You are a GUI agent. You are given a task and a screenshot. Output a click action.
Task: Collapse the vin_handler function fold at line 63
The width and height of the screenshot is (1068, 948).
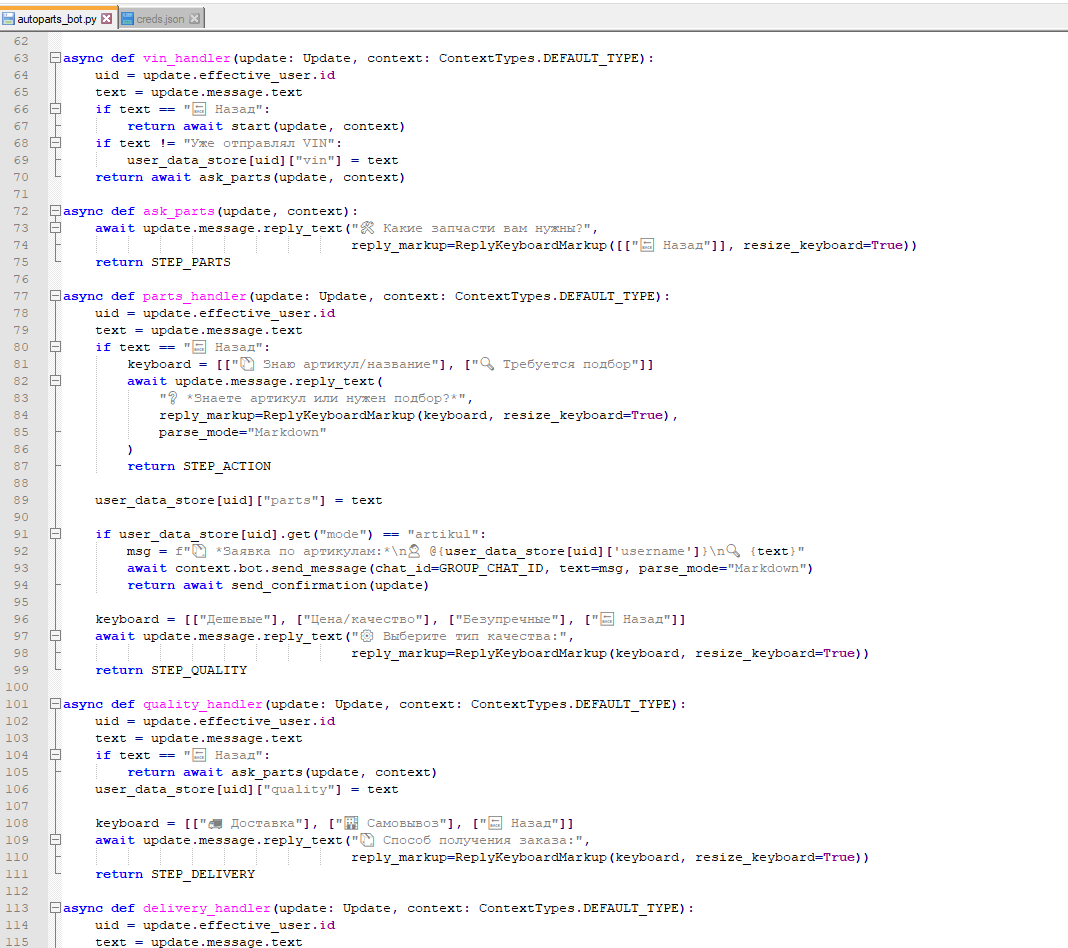coord(55,58)
